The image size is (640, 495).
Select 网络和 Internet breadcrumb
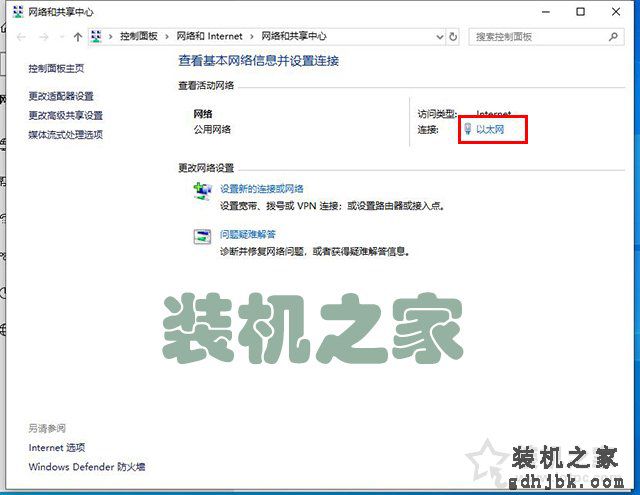[x=209, y=36]
